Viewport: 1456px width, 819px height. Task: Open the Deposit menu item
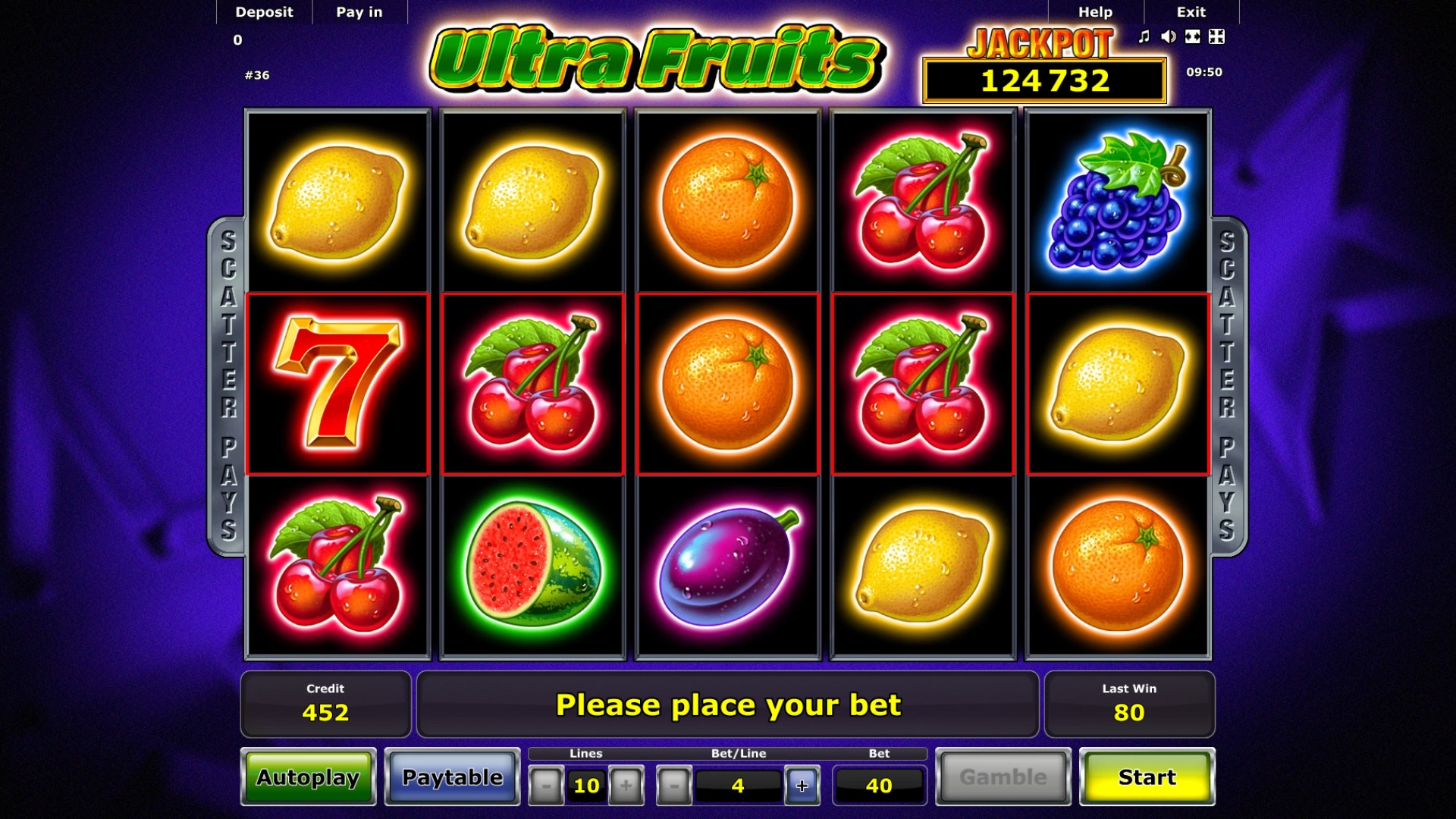coord(264,12)
